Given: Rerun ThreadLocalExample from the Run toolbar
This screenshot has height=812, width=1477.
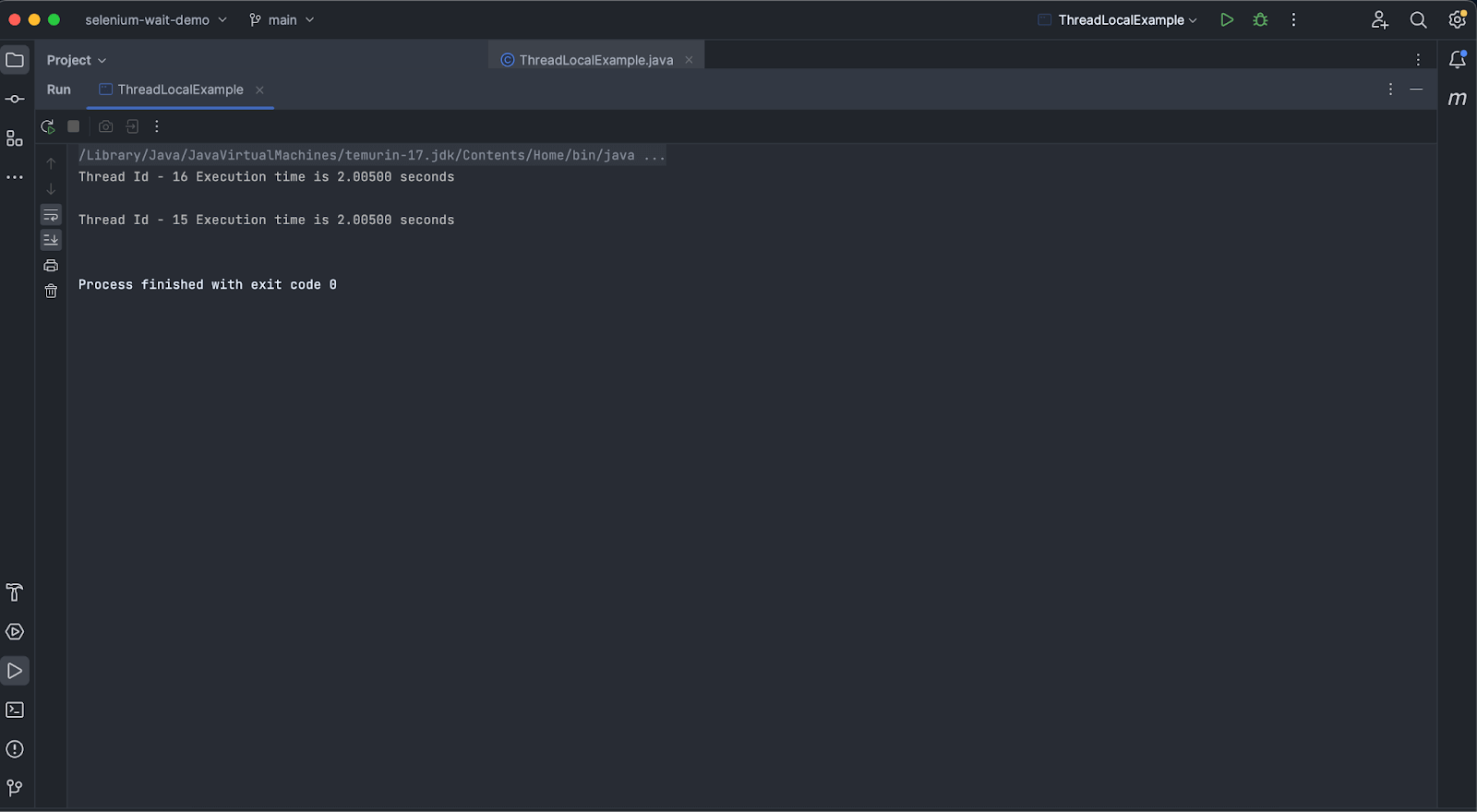Looking at the screenshot, I should pos(48,126).
